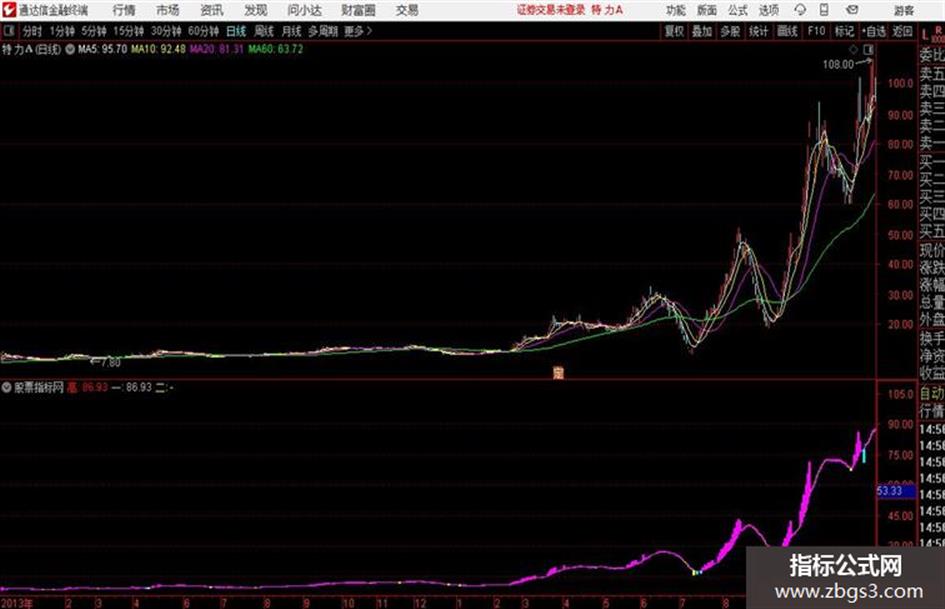Select the 5分钟 period
The width and height of the screenshot is (945, 609).
[93, 31]
